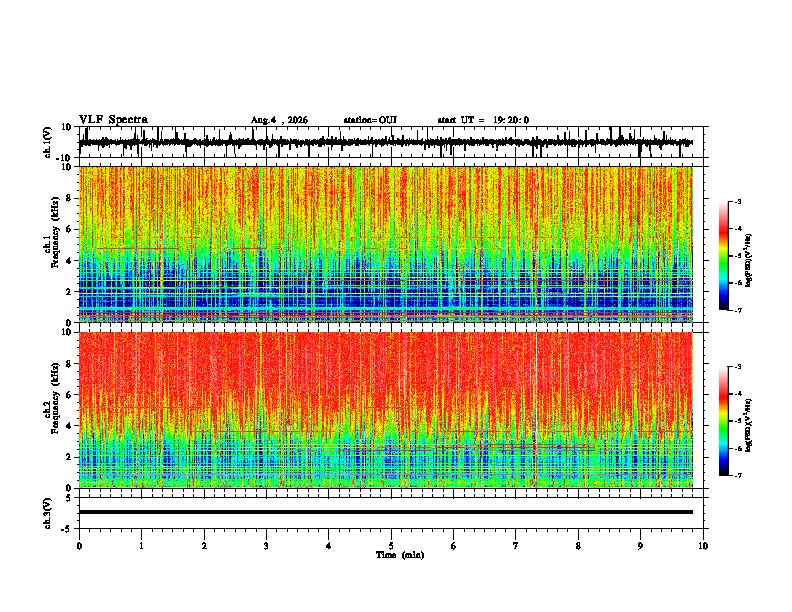The width and height of the screenshot is (792, 612).
Task: Click the "ch.1(V)" axis label
Action: coord(48,142)
